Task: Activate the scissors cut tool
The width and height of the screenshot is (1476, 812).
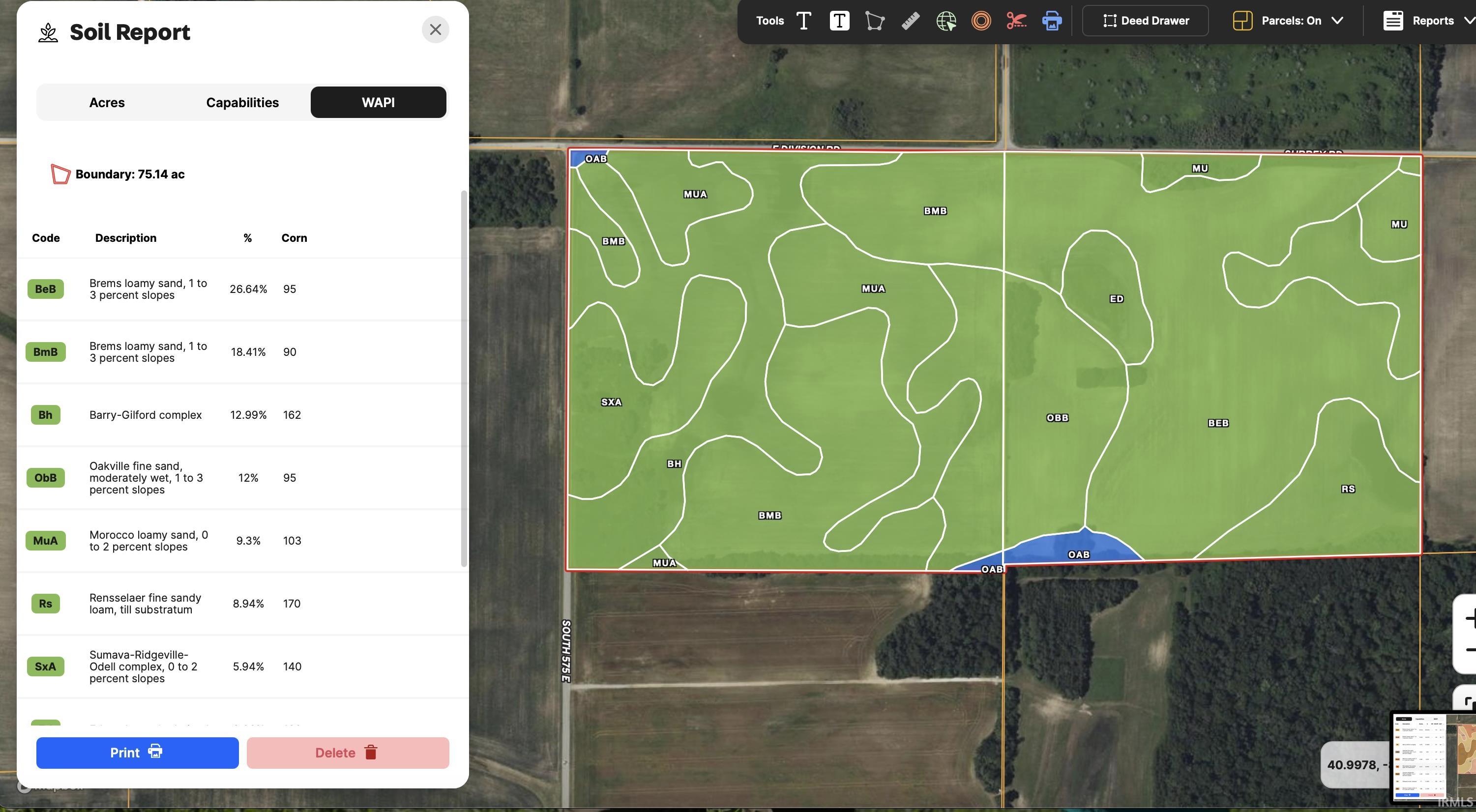Action: pos(1016,21)
